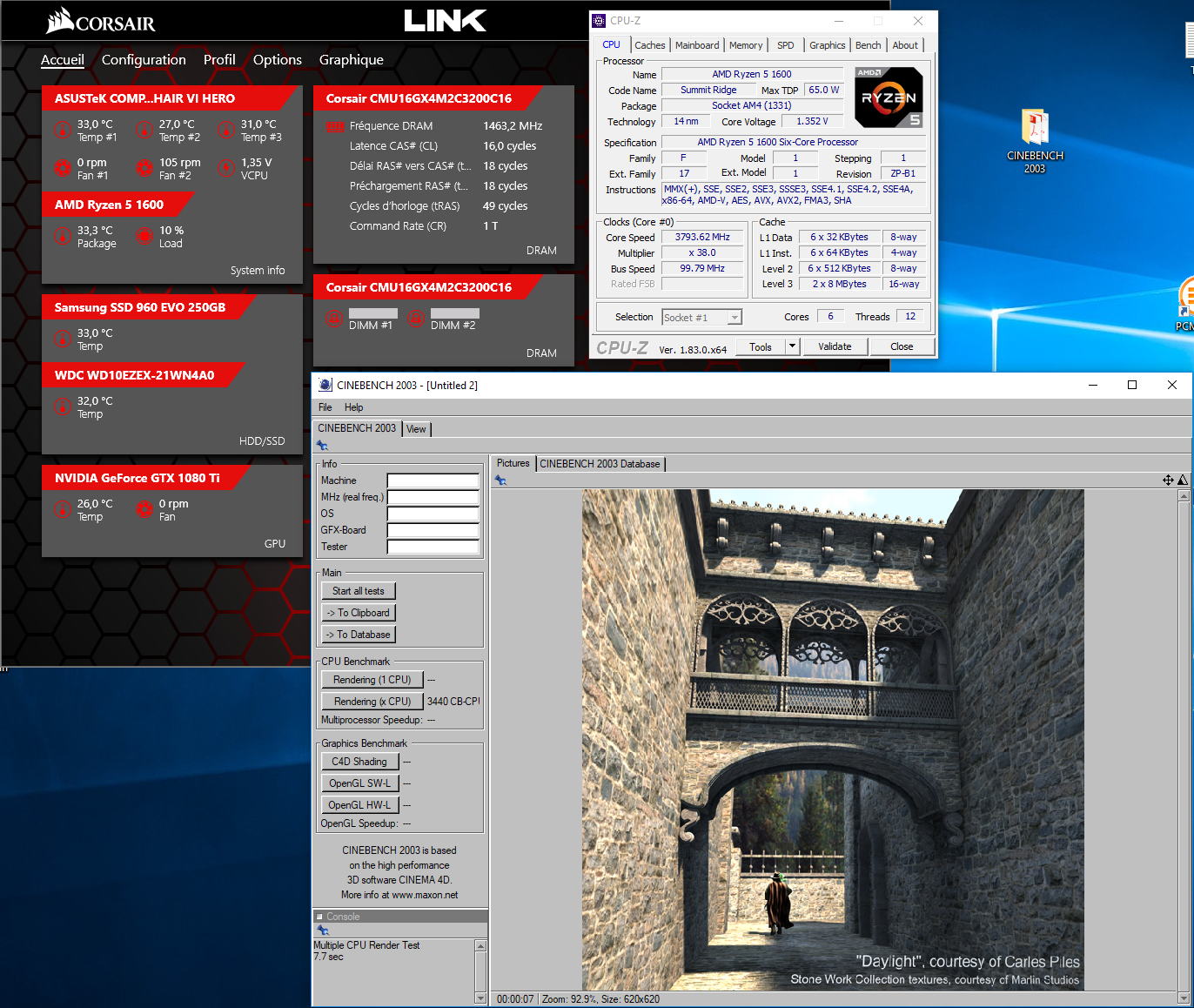
Task: Click the Ryzen Package temperature icon
Action: (63, 237)
